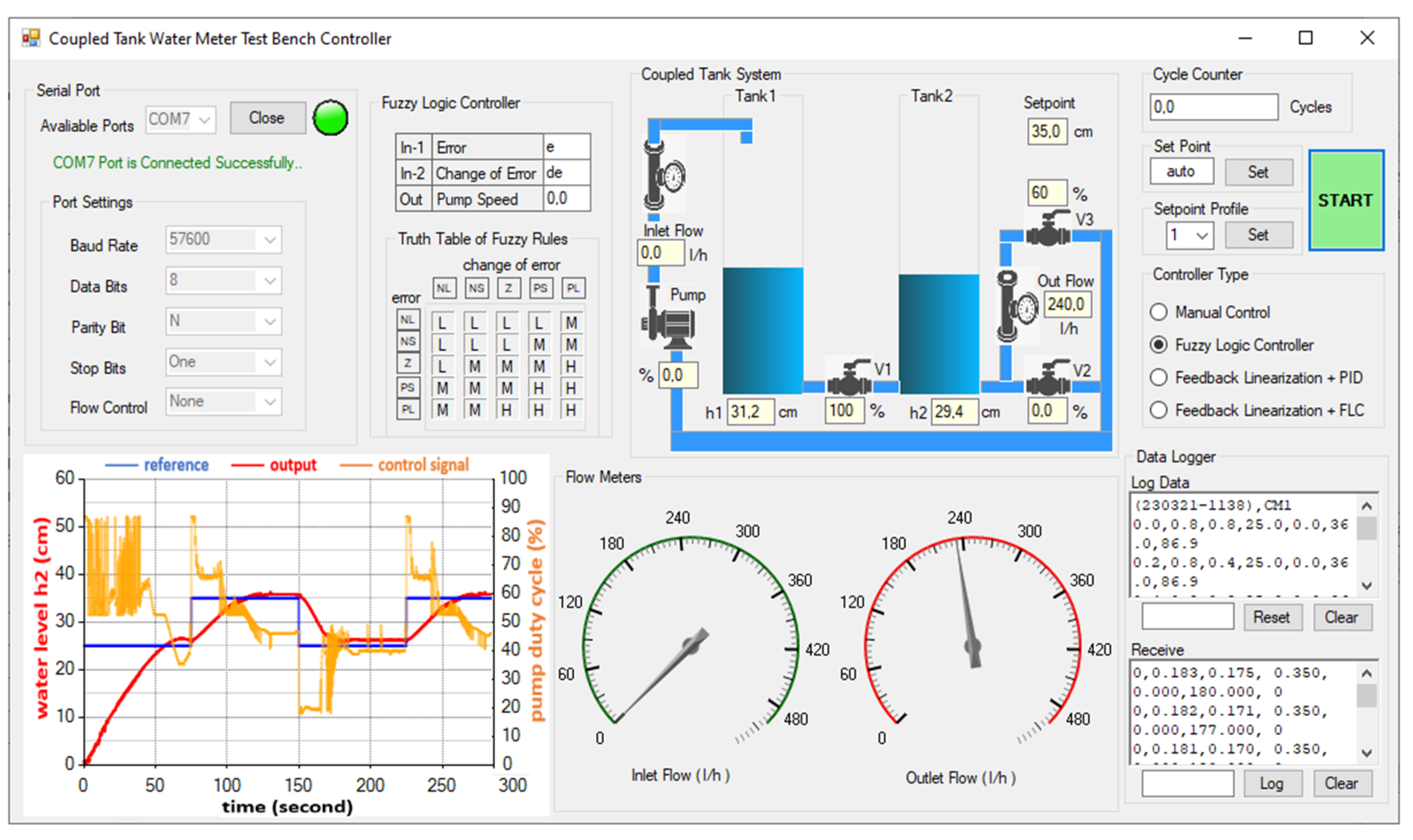Image resolution: width=1413 pixels, height=840 pixels.
Task: Select Feedback Linearization + PID option
Action: (1159, 377)
